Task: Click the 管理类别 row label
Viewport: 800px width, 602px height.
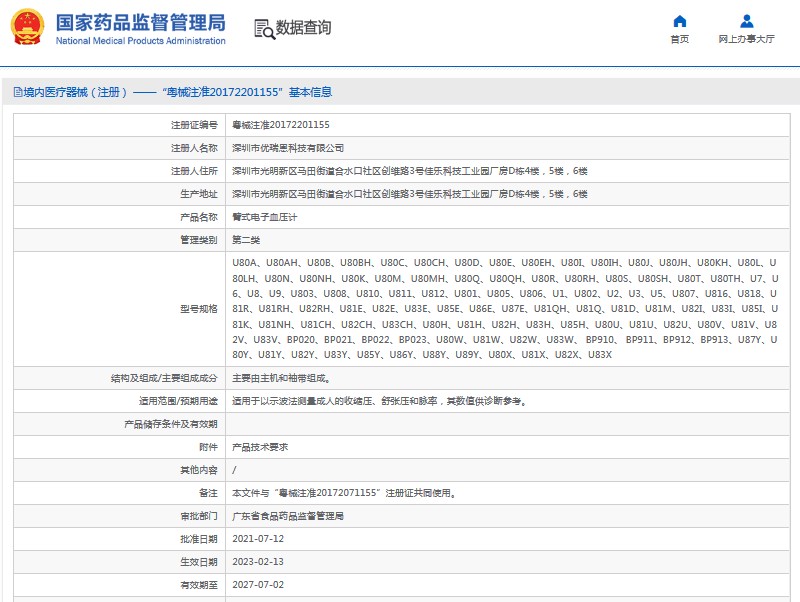Action: coord(198,240)
